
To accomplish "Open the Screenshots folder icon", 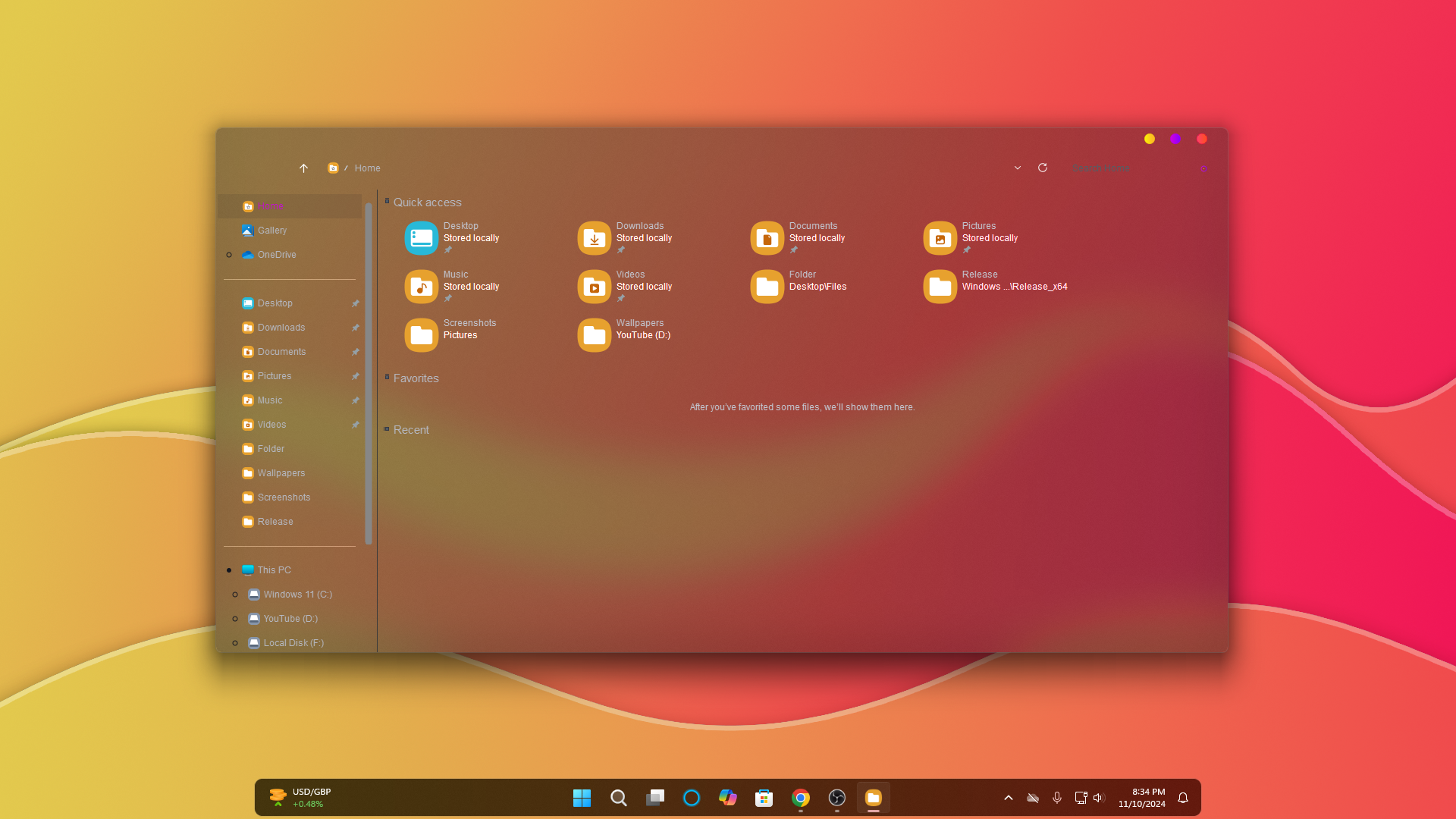I will 422,334.
